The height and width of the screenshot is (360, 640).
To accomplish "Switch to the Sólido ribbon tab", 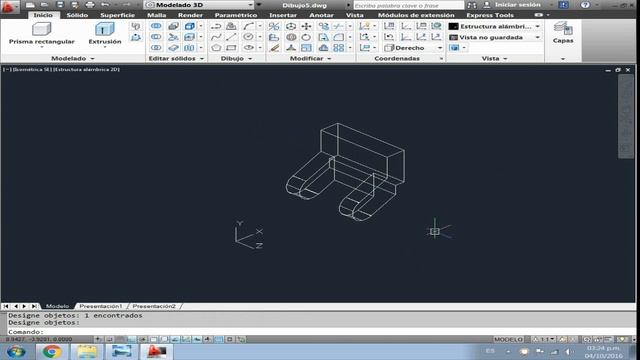I will click(x=77, y=15).
